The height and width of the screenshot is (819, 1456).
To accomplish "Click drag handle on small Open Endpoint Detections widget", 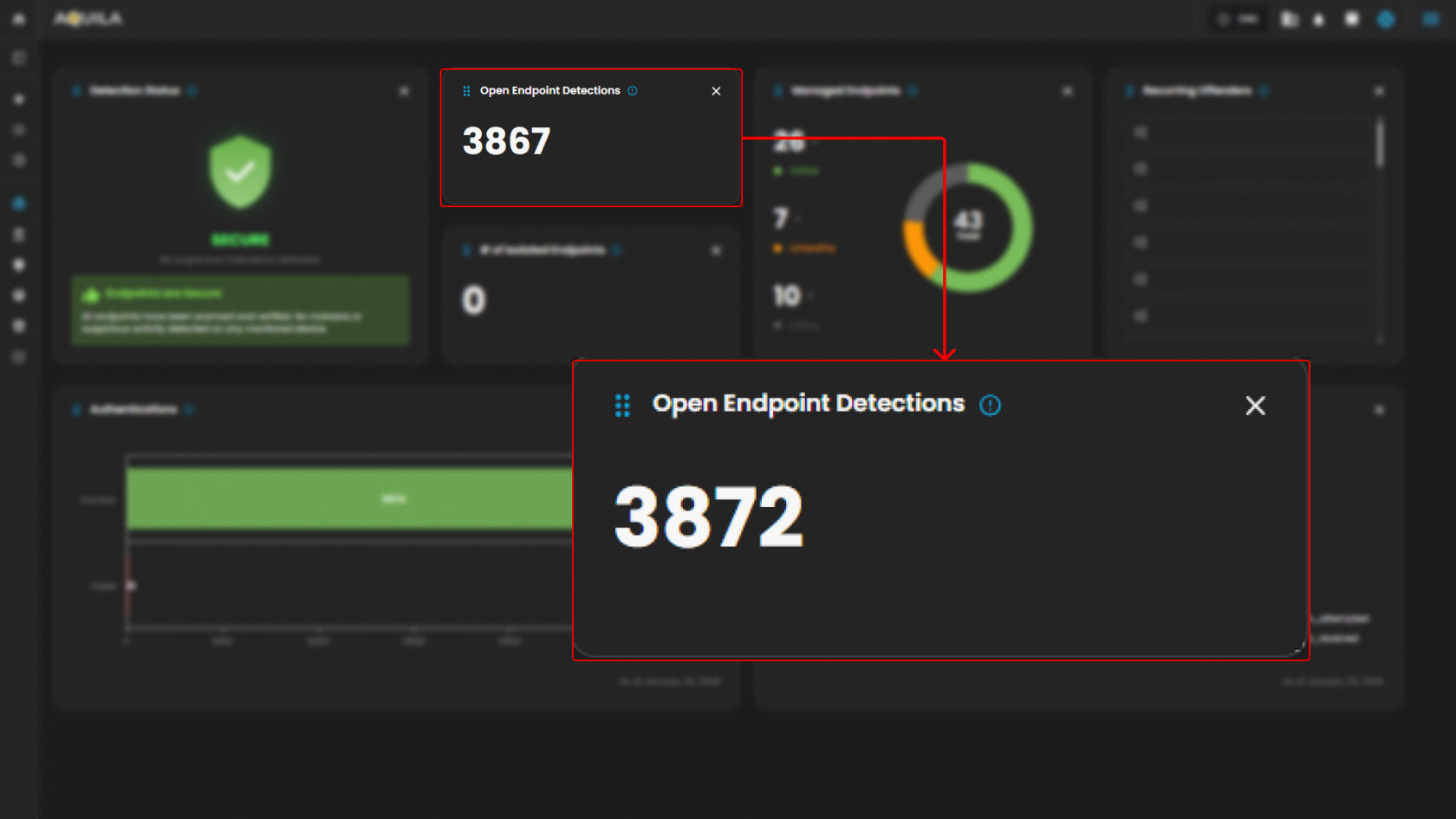I will tap(466, 91).
